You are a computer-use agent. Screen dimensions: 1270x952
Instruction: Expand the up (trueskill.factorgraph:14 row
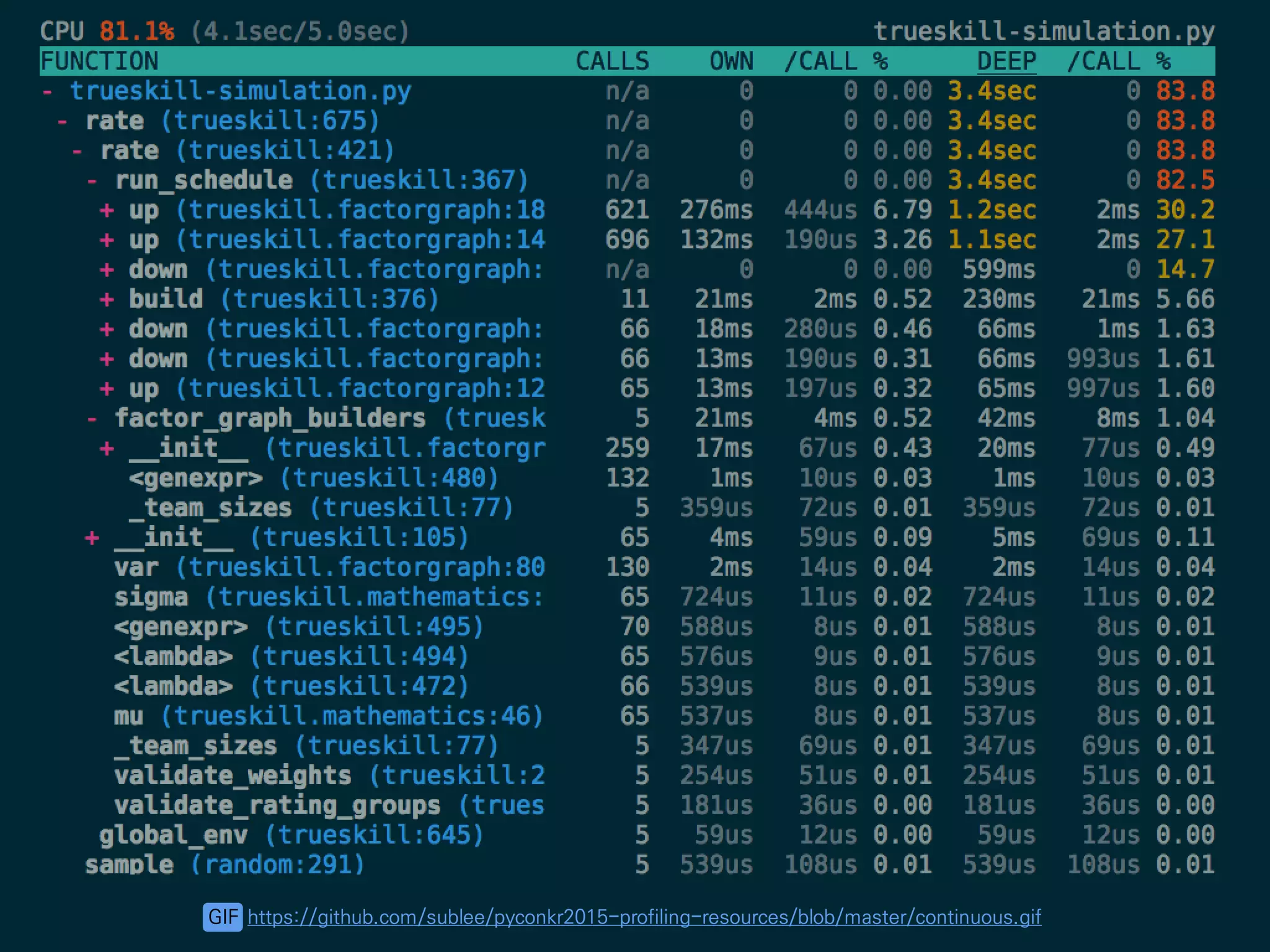107,240
